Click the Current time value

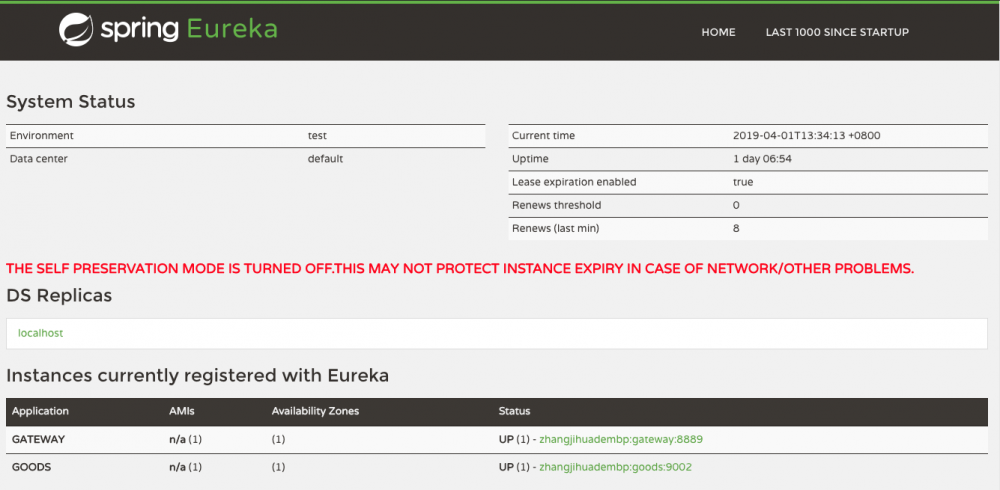806,136
